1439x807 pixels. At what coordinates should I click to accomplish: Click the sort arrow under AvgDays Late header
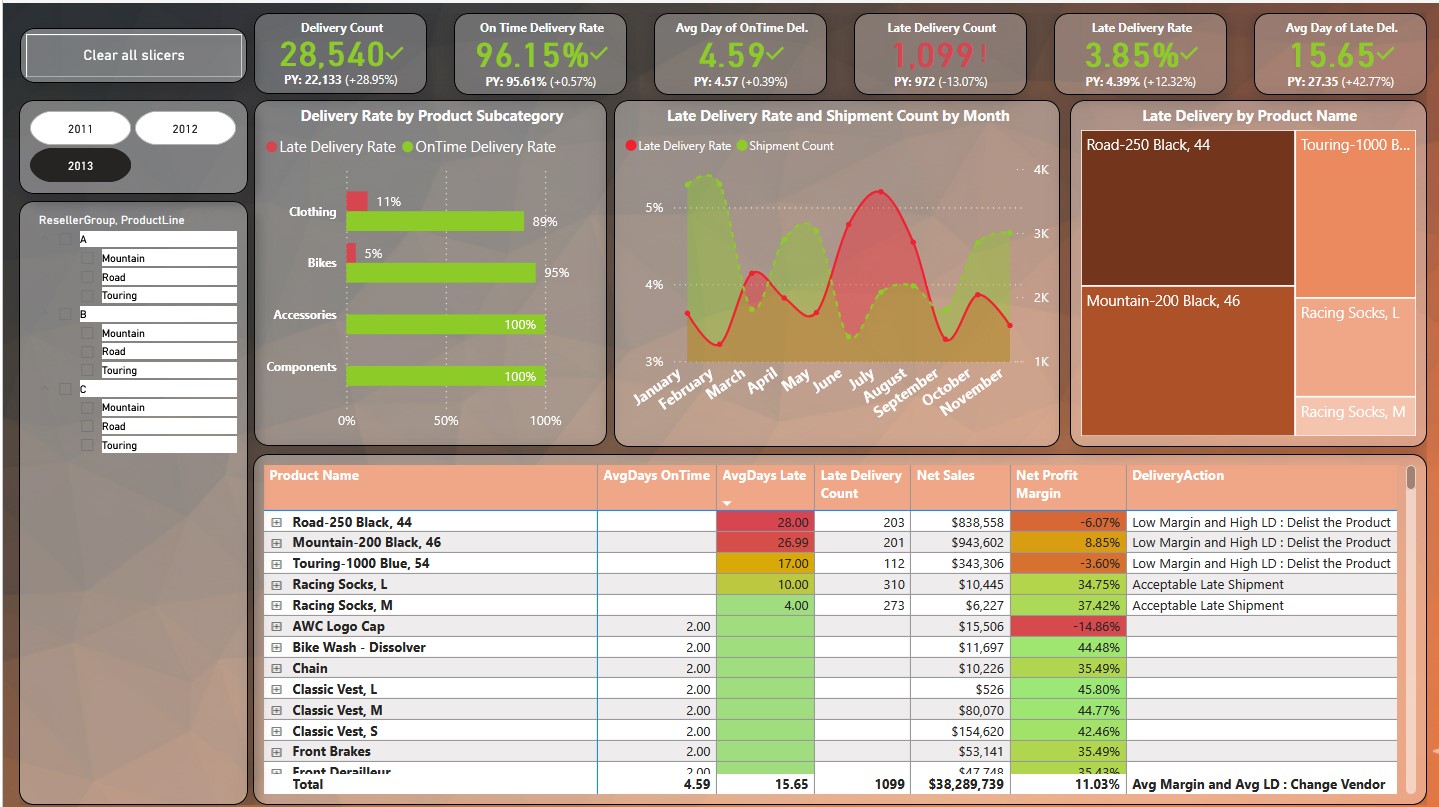point(728,505)
